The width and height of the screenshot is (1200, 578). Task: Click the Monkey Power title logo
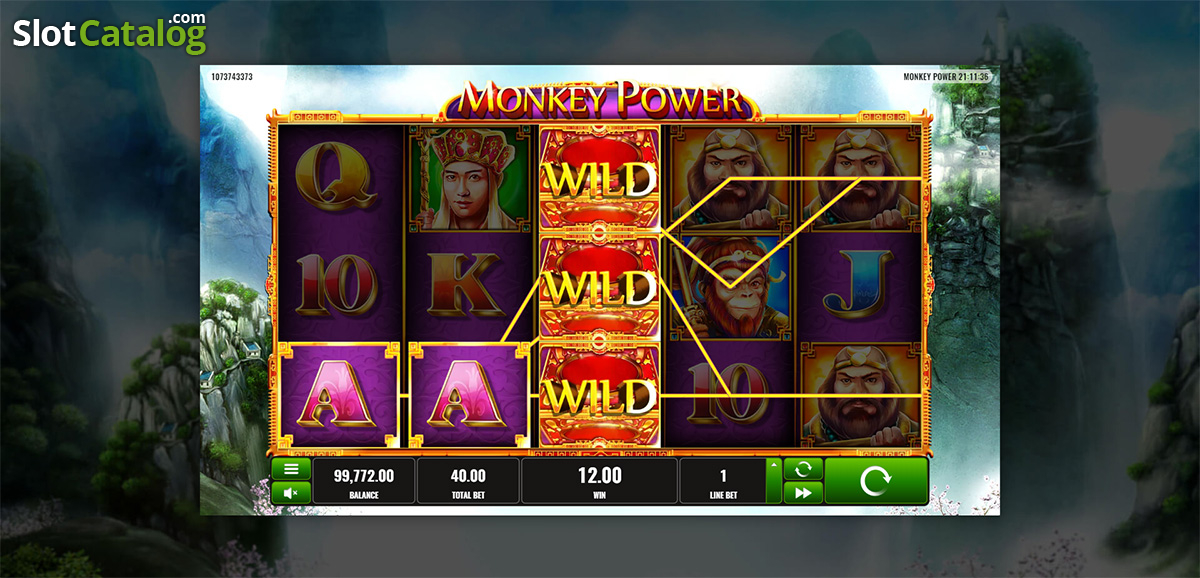[600, 99]
